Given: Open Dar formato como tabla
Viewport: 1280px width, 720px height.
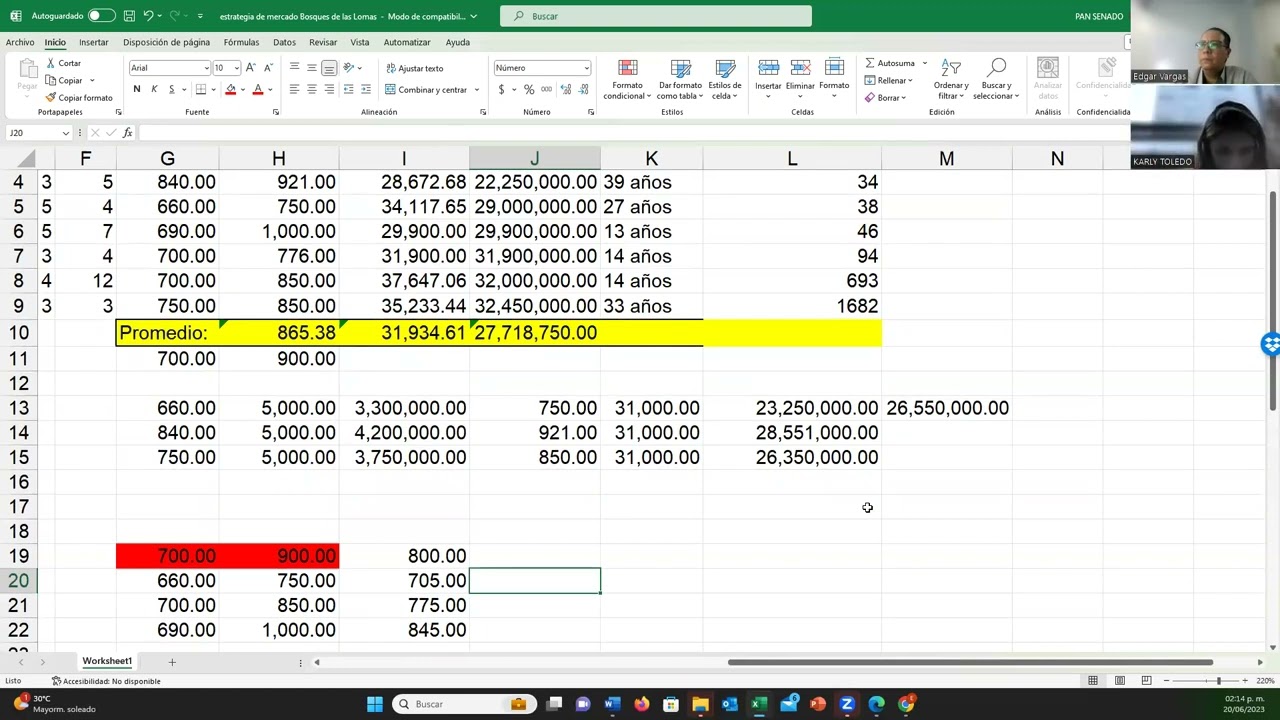Looking at the screenshot, I should pos(680,79).
